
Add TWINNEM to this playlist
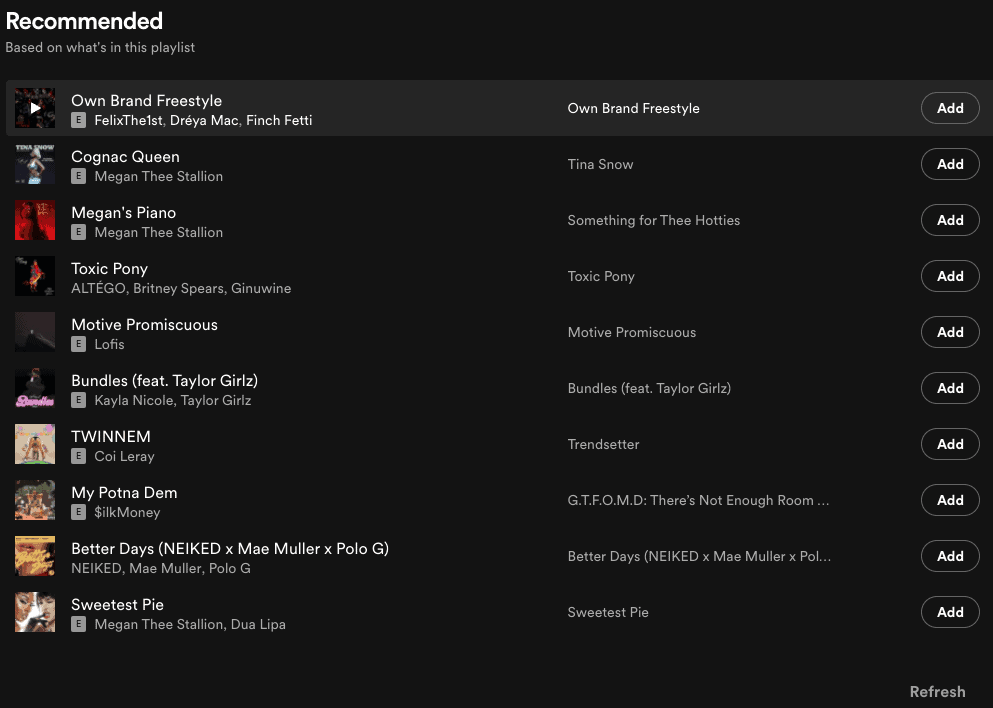tap(949, 444)
